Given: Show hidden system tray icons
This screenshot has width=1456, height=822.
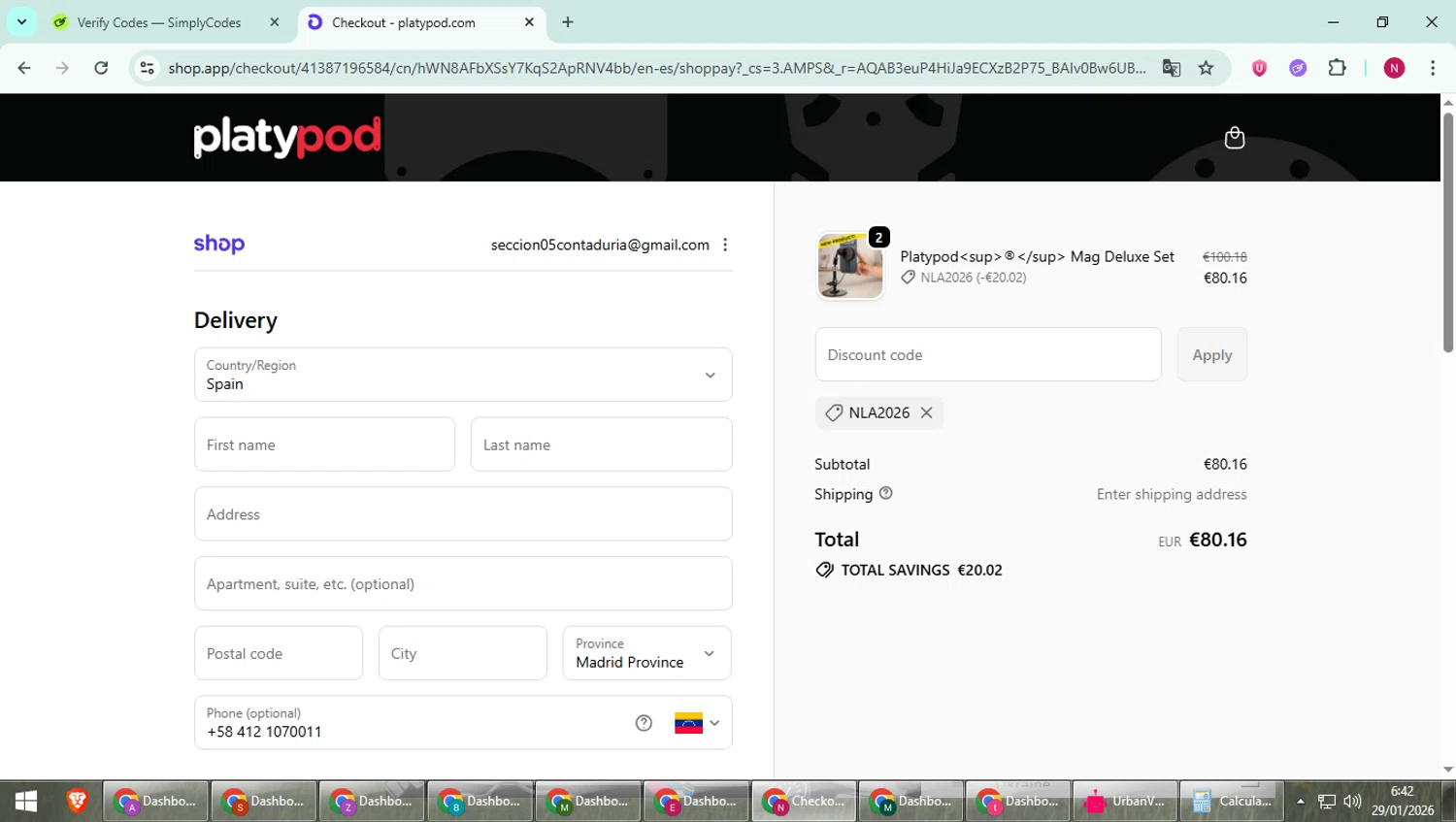Looking at the screenshot, I should [1301, 802].
